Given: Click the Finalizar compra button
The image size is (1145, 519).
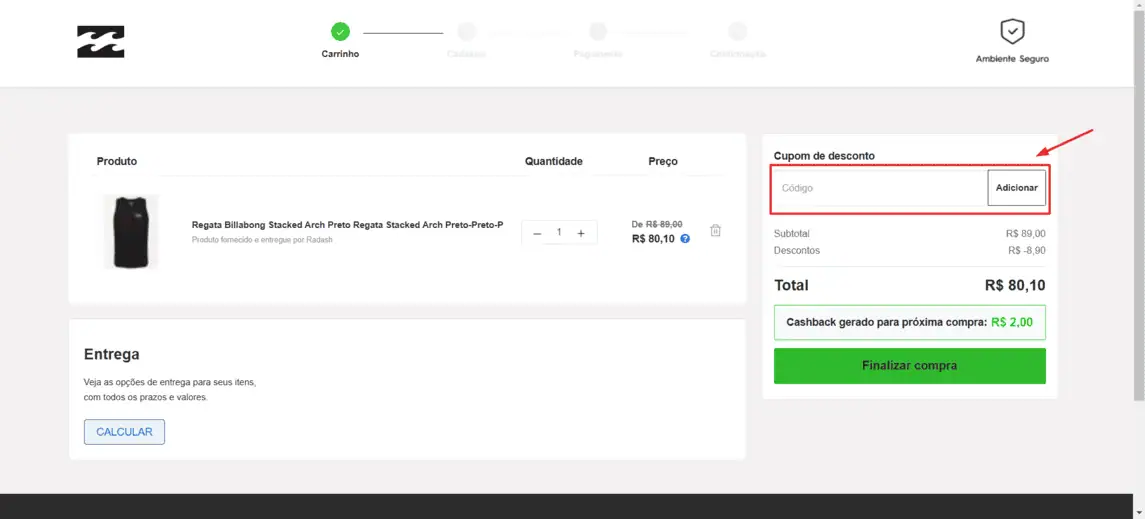Looking at the screenshot, I should point(909,366).
